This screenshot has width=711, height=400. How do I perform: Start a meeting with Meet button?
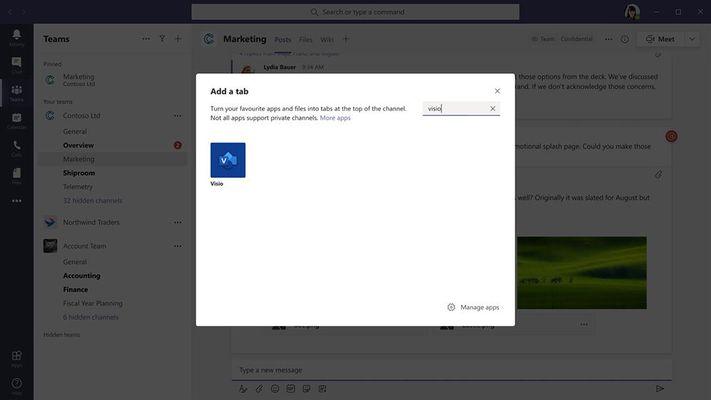660,39
